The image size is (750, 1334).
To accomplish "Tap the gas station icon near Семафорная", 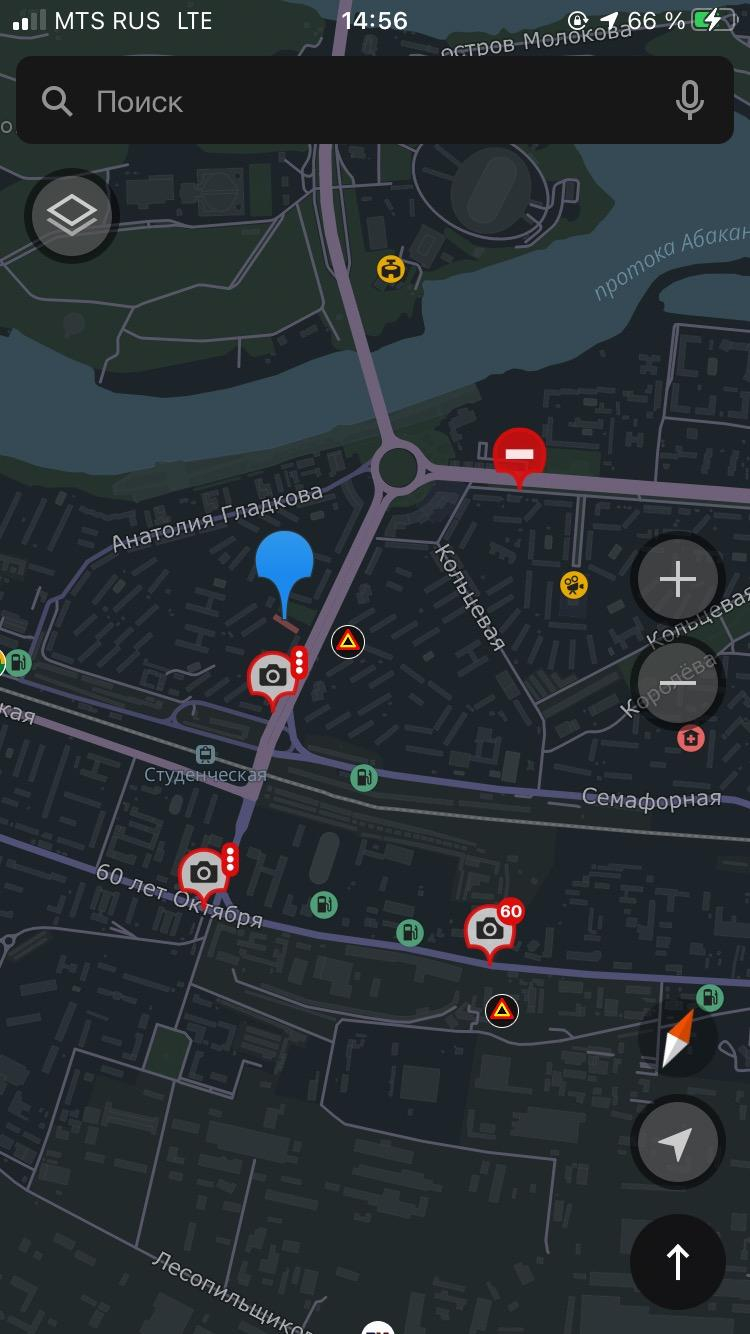I will click(x=364, y=777).
